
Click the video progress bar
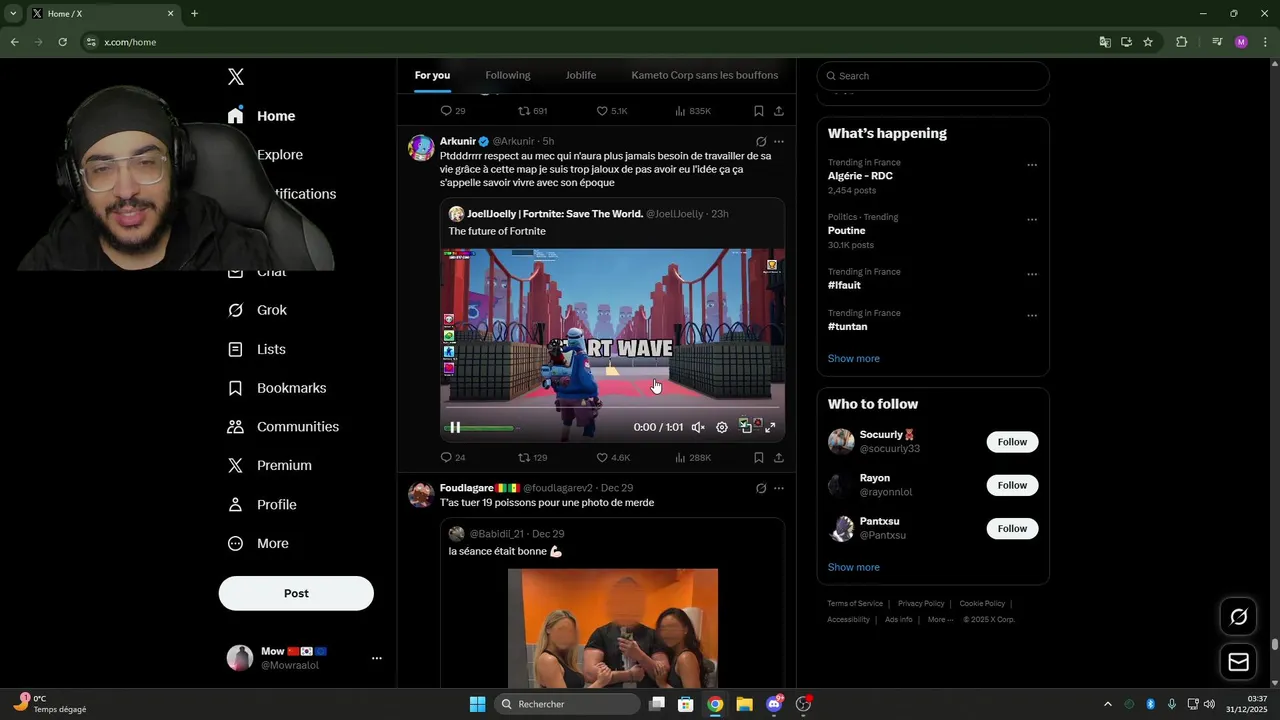click(612, 408)
